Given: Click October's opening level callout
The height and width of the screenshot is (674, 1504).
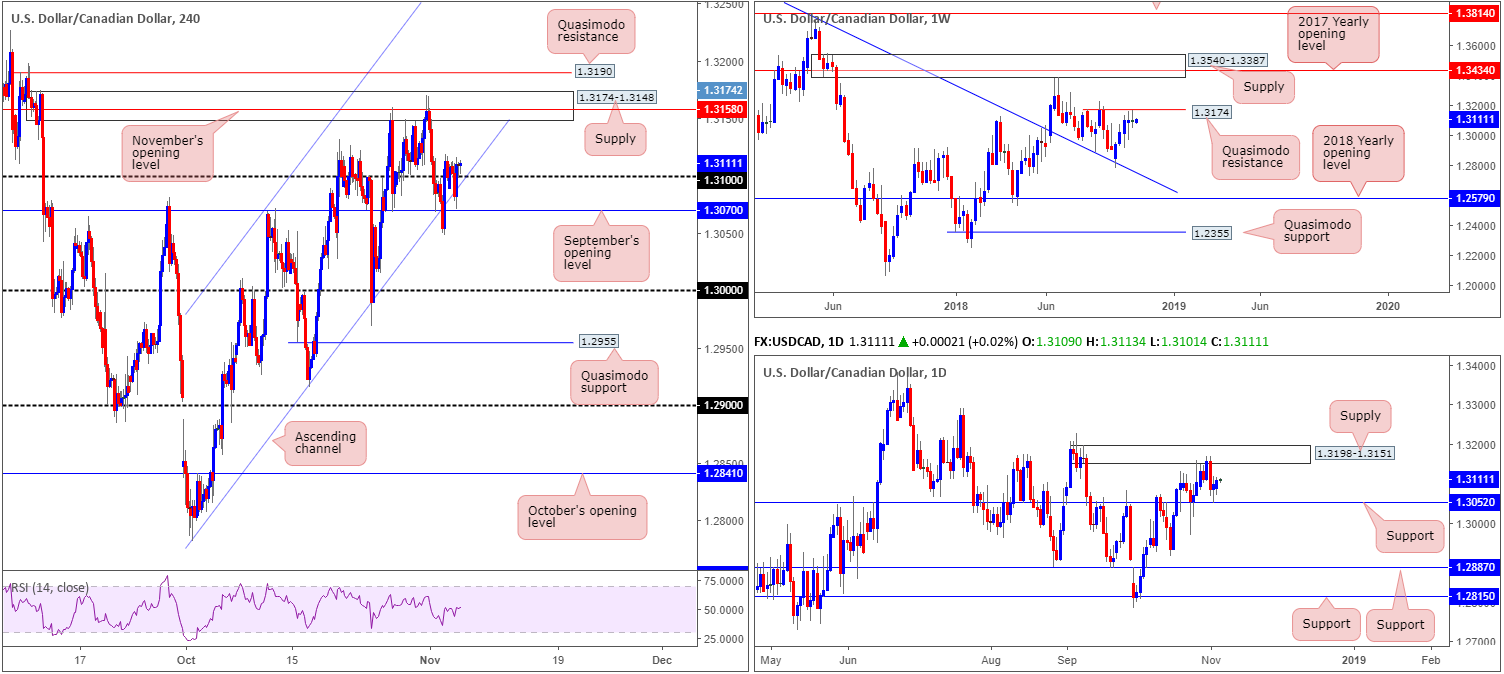Looking at the screenshot, I should (x=583, y=518).
